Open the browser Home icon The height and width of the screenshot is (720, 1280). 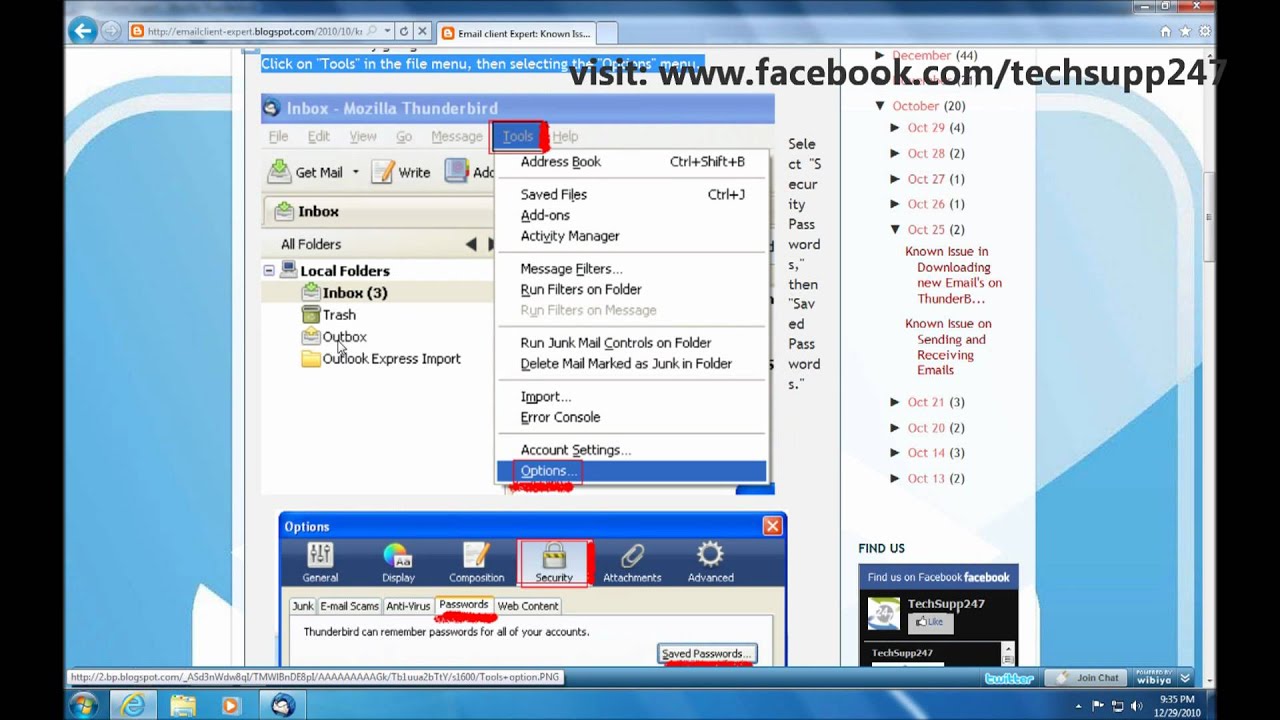1166,32
